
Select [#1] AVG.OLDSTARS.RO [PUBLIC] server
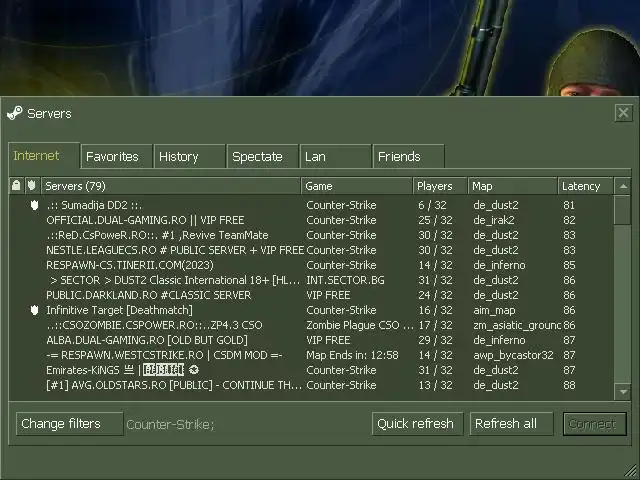[311, 385]
